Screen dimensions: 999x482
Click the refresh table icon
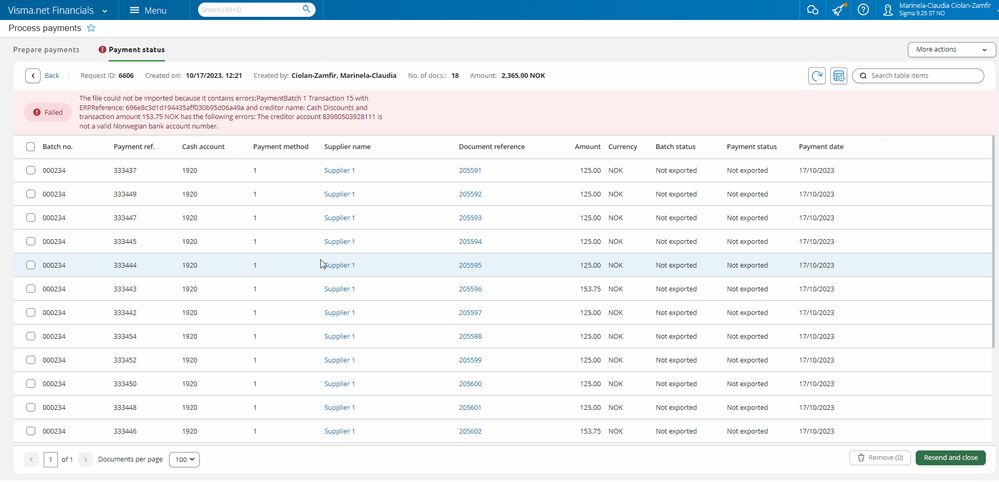[x=817, y=76]
